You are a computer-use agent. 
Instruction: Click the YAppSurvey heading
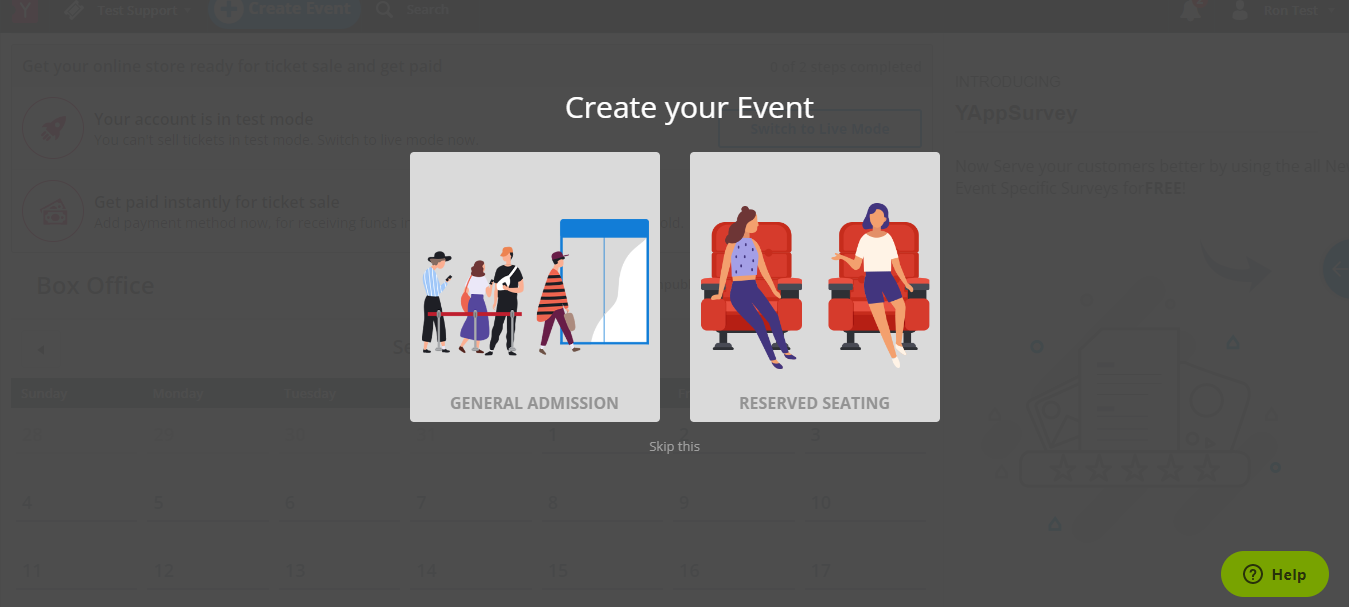click(x=1016, y=113)
